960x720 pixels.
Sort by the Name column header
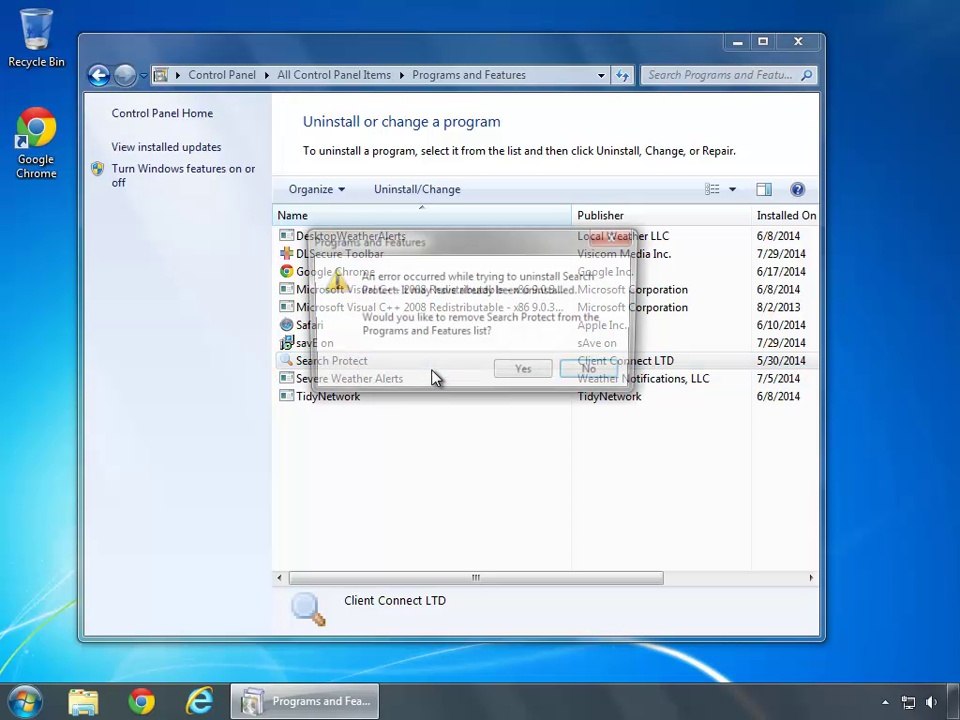[422, 215]
